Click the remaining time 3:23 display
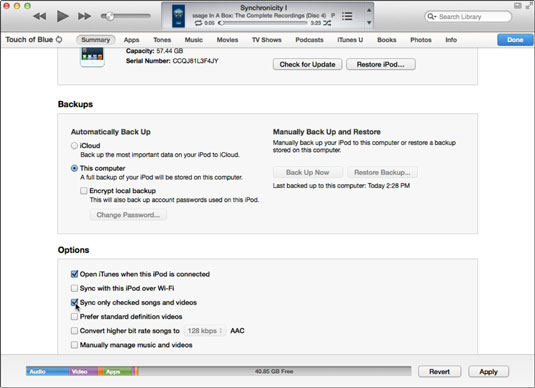Viewport: 535px width, 388px height. coord(316,23)
